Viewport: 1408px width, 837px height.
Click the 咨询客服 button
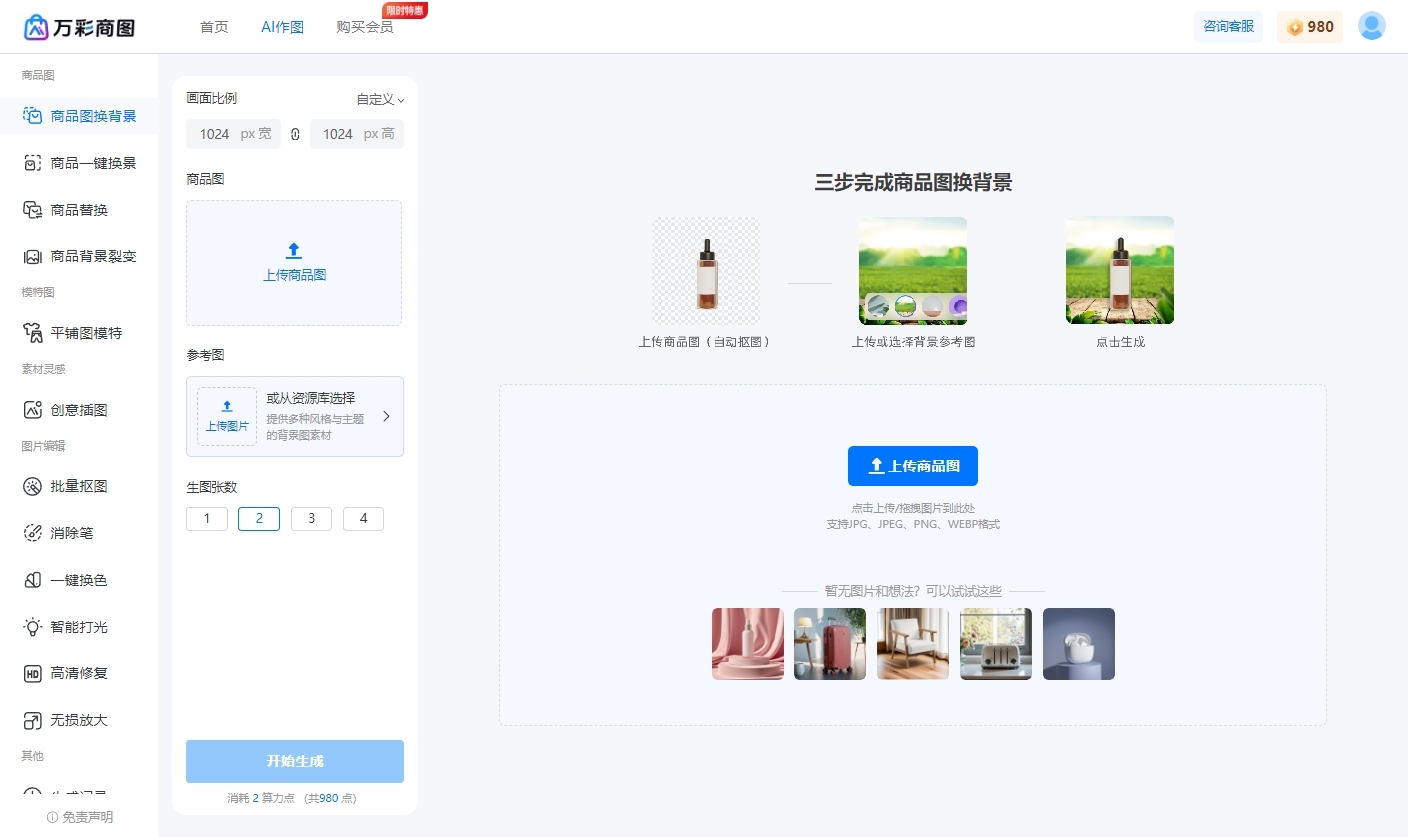[x=1228, y=27]
